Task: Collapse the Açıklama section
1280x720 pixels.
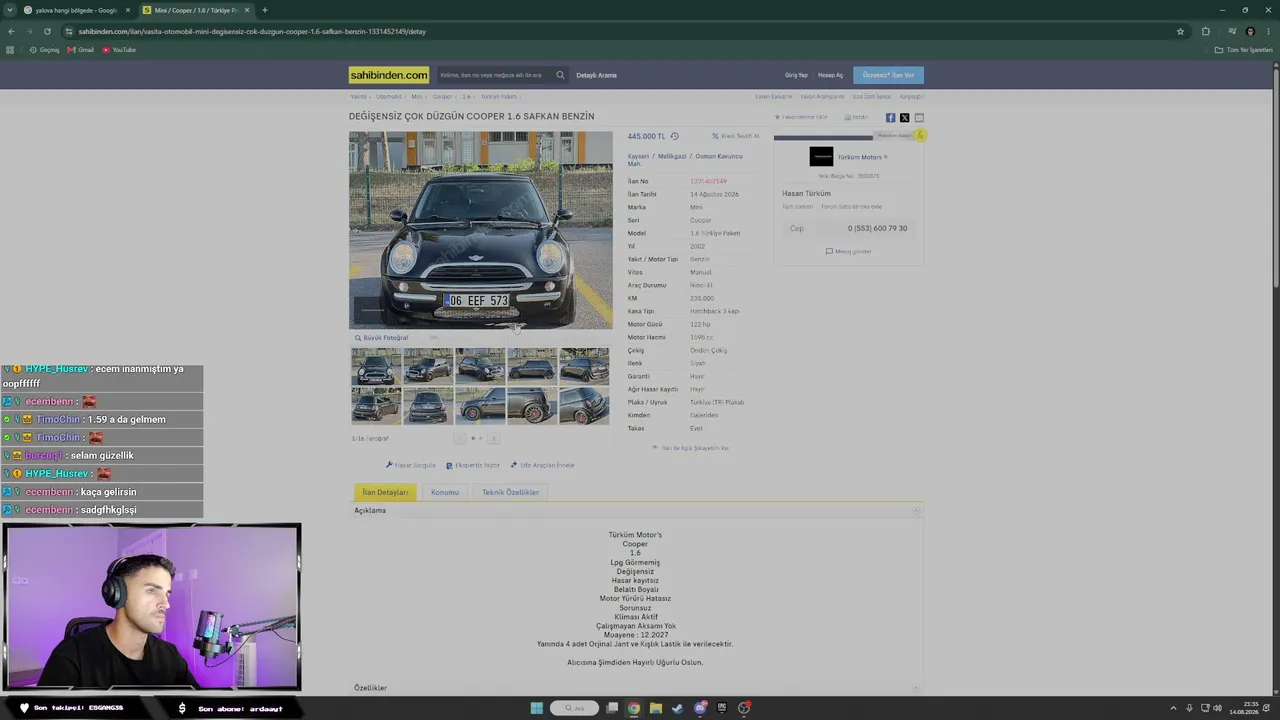Action: click(x=916, y=511)
